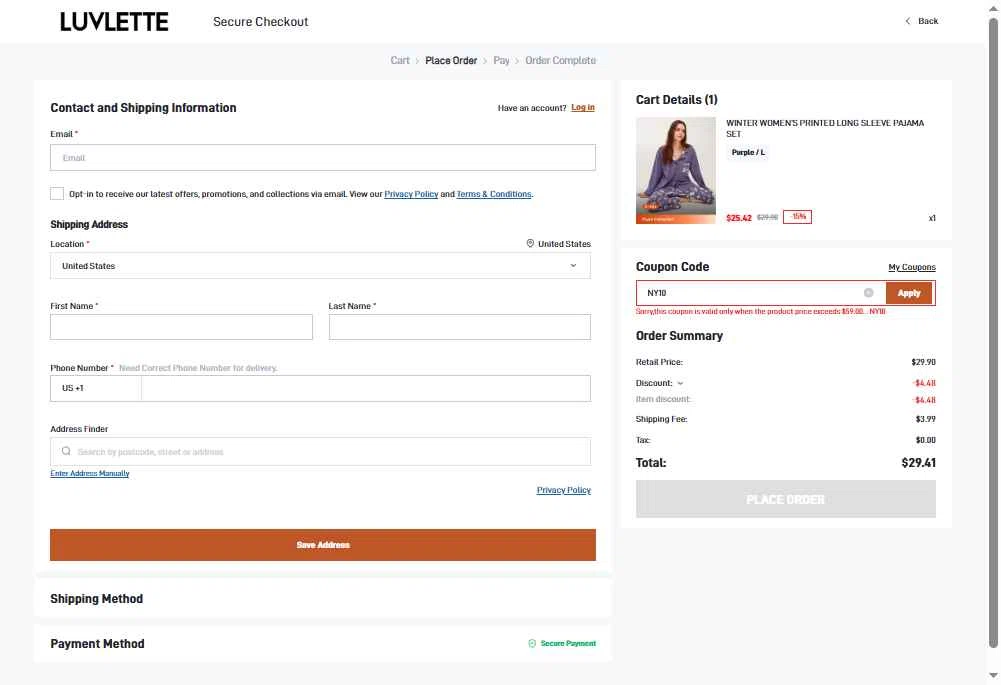Focus the Email input field
The image size is (1001, 685).
coord(323,158)
